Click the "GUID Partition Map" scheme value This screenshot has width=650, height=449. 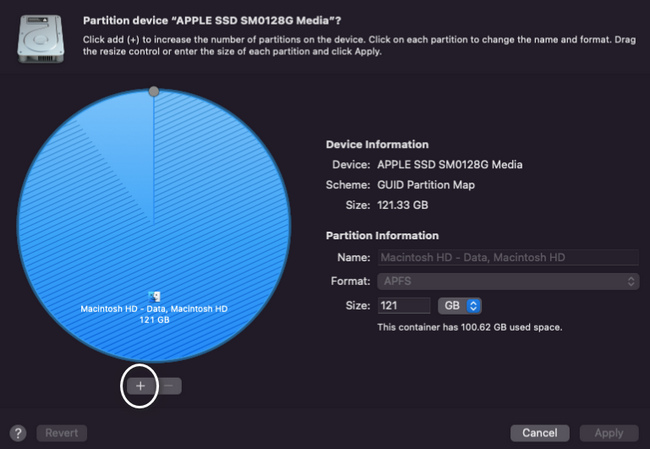pos(426,185)
